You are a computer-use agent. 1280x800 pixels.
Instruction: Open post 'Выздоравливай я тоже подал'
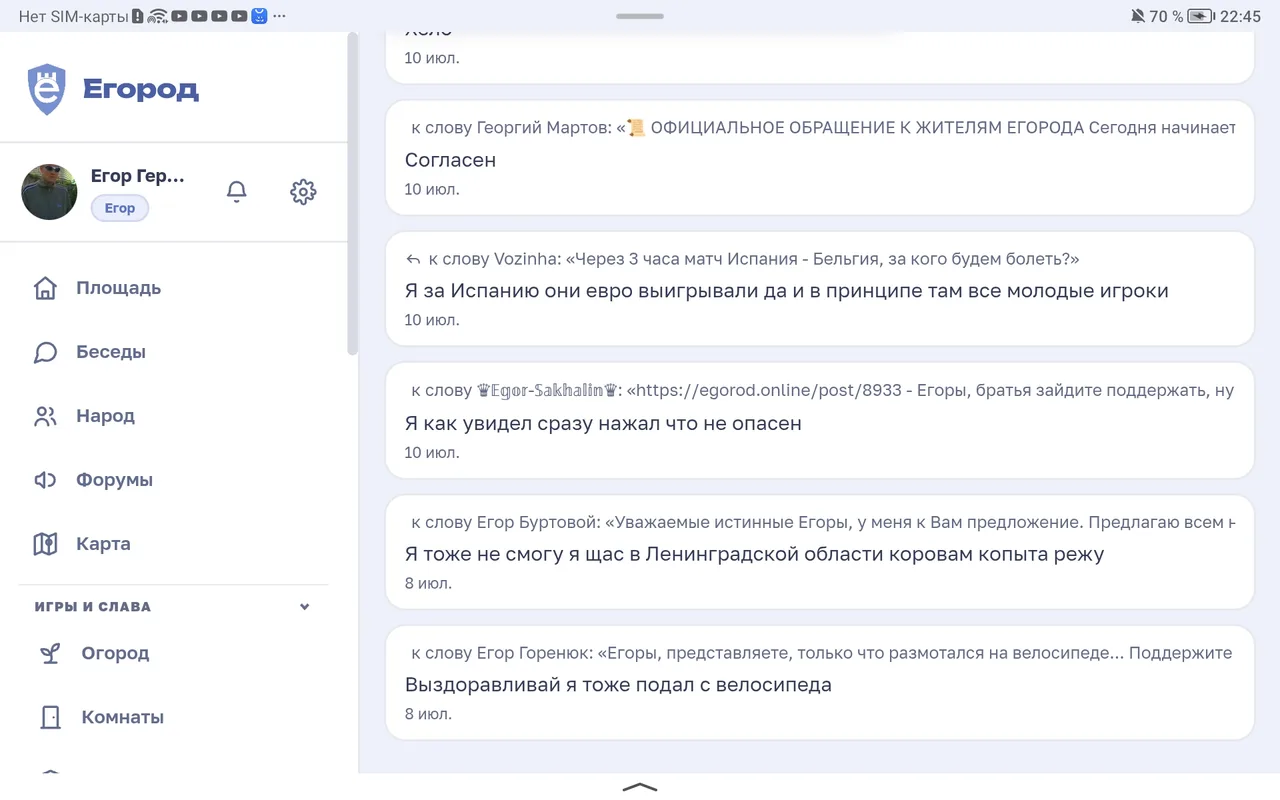[x=618, y=685]
